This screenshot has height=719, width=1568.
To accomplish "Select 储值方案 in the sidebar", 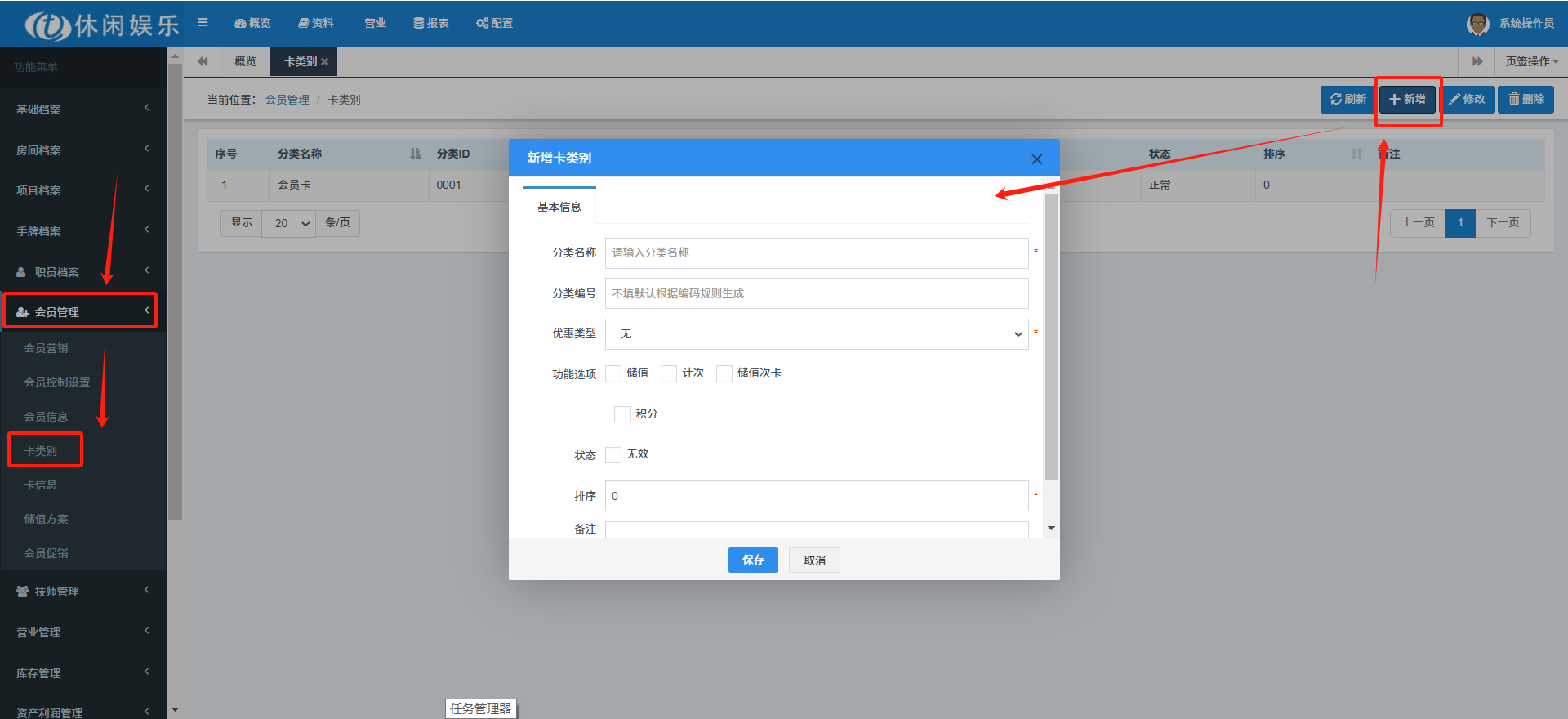I will coord(47,519).
